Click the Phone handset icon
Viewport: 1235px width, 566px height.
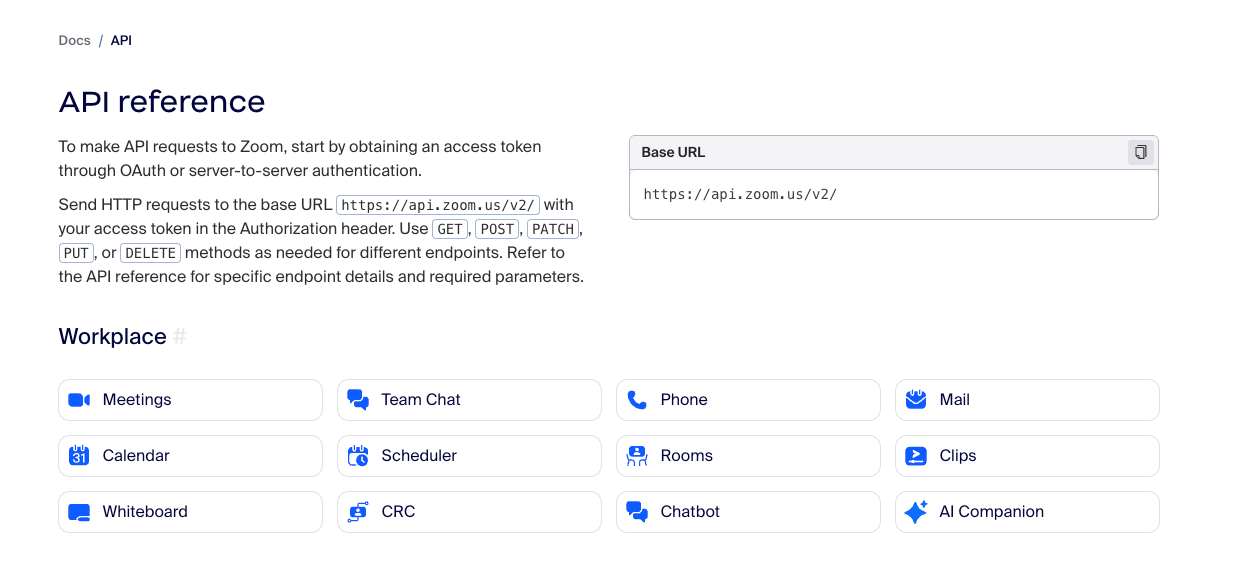coord(637,400)
